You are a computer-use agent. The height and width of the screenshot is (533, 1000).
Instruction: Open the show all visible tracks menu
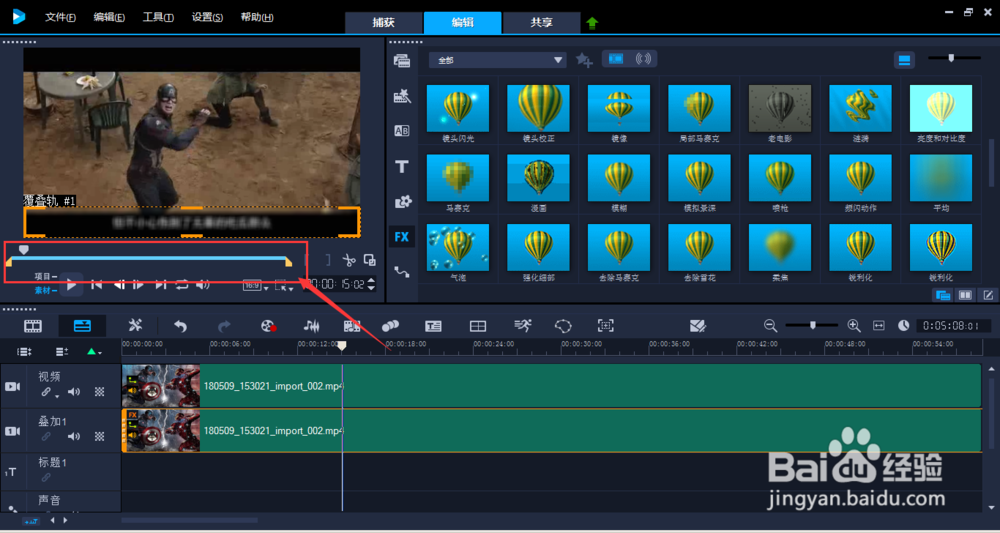coord(24,352)
